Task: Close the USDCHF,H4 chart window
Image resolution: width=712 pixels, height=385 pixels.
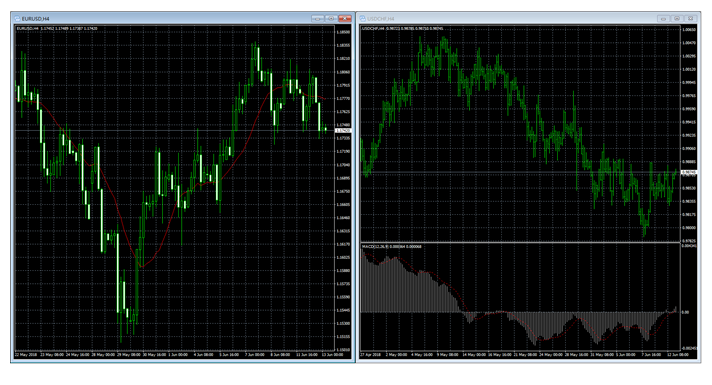Action: [x=691, y=19]
